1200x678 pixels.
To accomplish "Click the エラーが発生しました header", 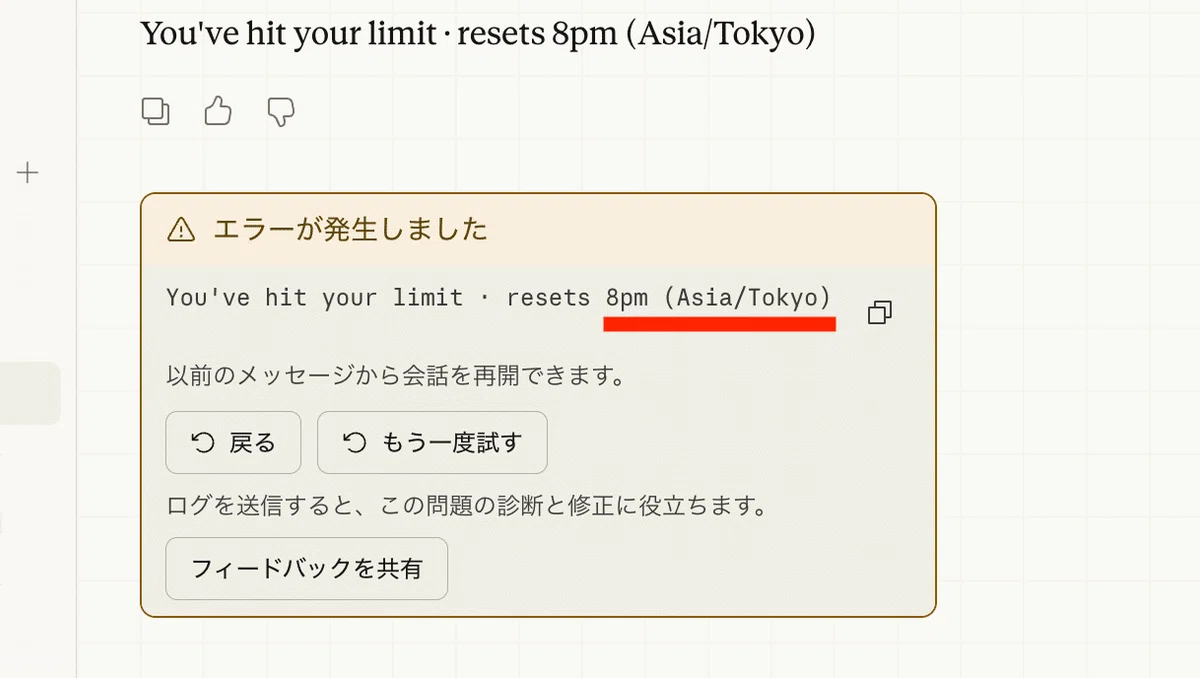I will point(351,230).
